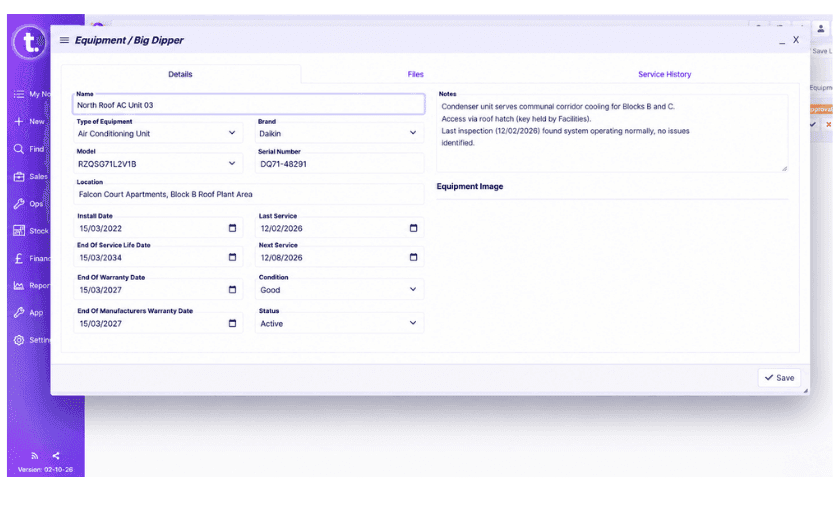
Task: Open Stock icon in sidebar
Action: pos(19,231)
